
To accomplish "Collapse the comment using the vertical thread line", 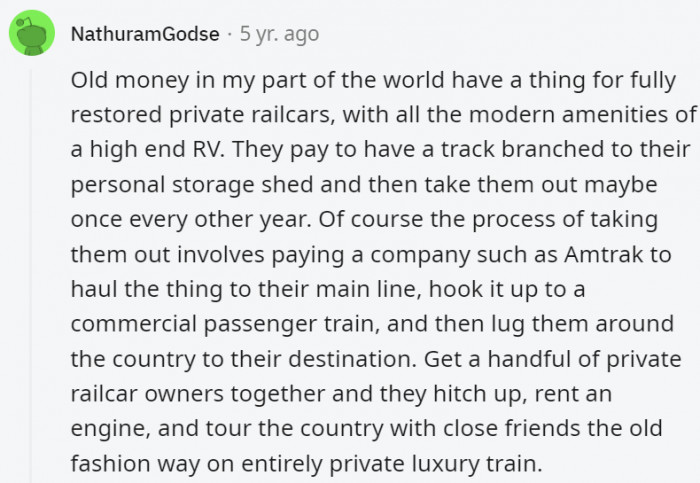I will click(31, 276).
